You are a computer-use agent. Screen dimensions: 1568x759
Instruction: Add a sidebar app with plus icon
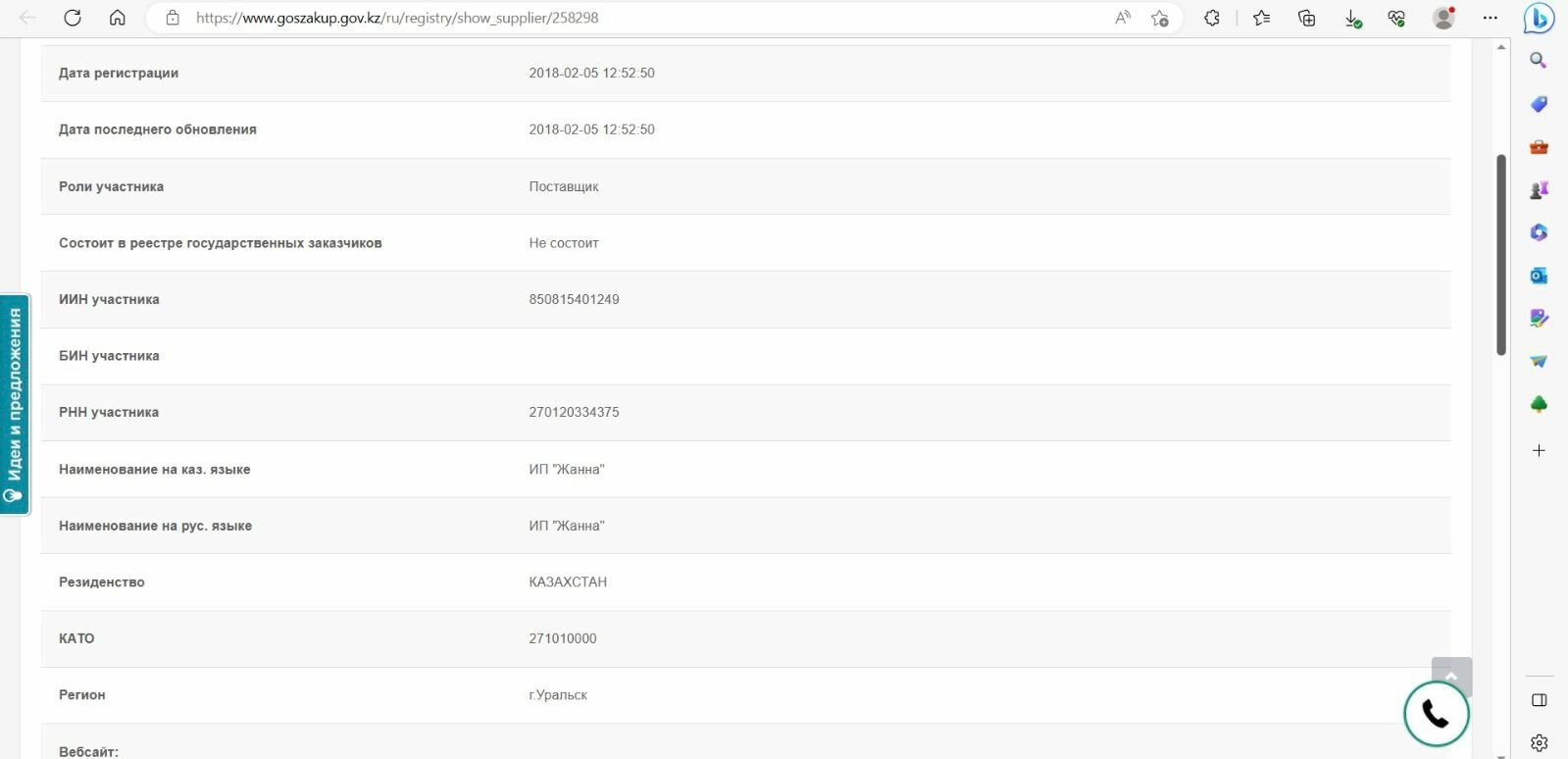click(x=1539, y=451)
